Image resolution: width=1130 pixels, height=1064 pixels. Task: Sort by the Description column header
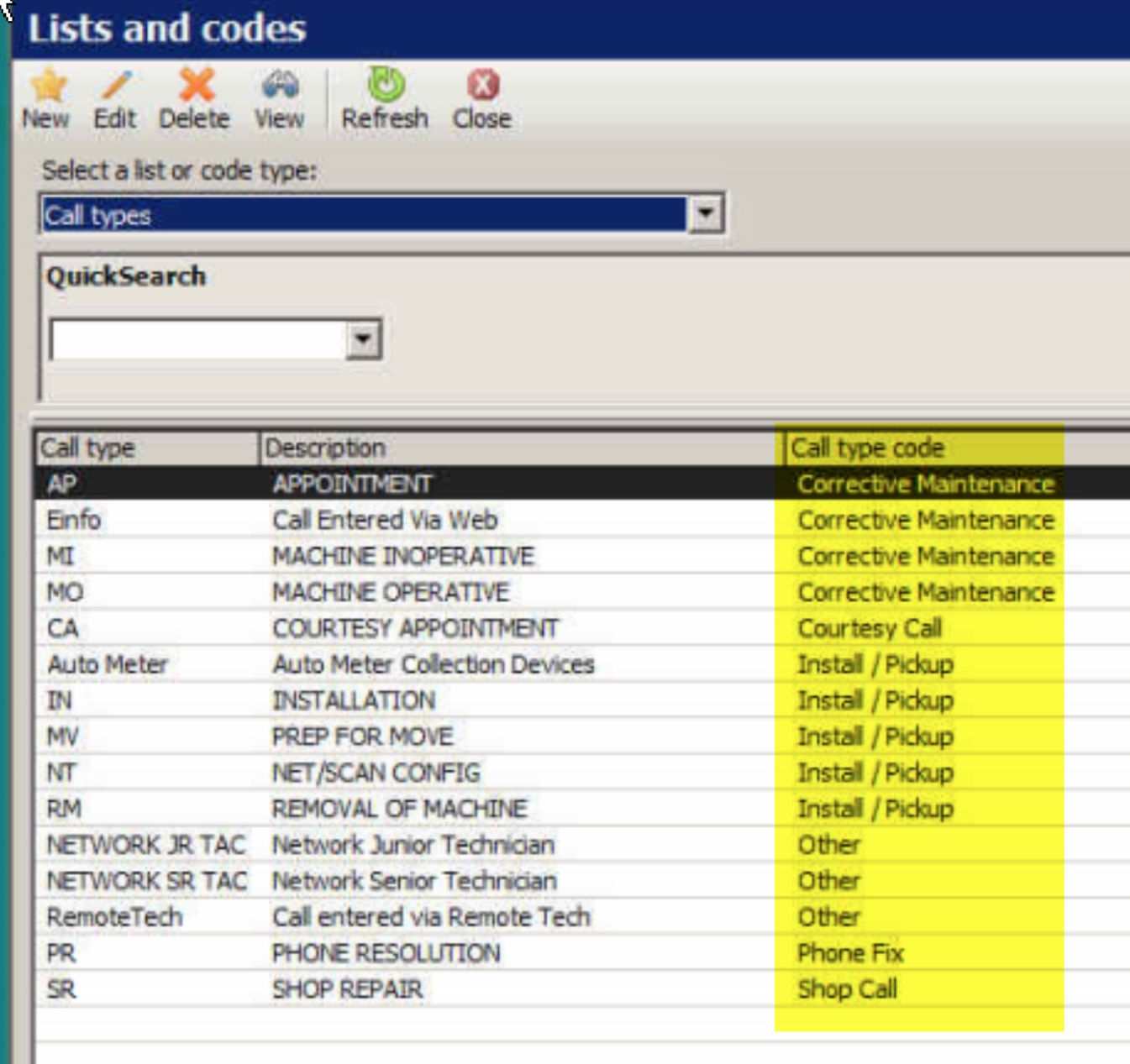coord(521,448)
